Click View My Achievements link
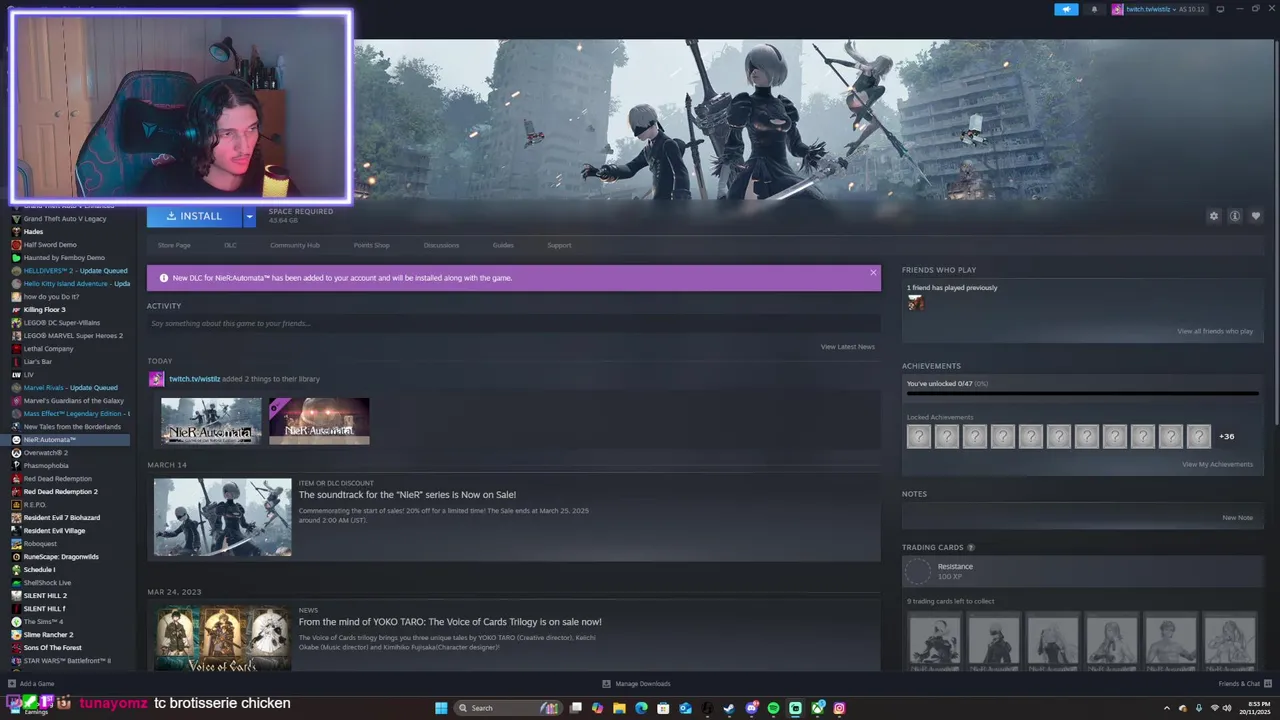This screenshot has height=720, width=1280. [x=1217, y=464]
